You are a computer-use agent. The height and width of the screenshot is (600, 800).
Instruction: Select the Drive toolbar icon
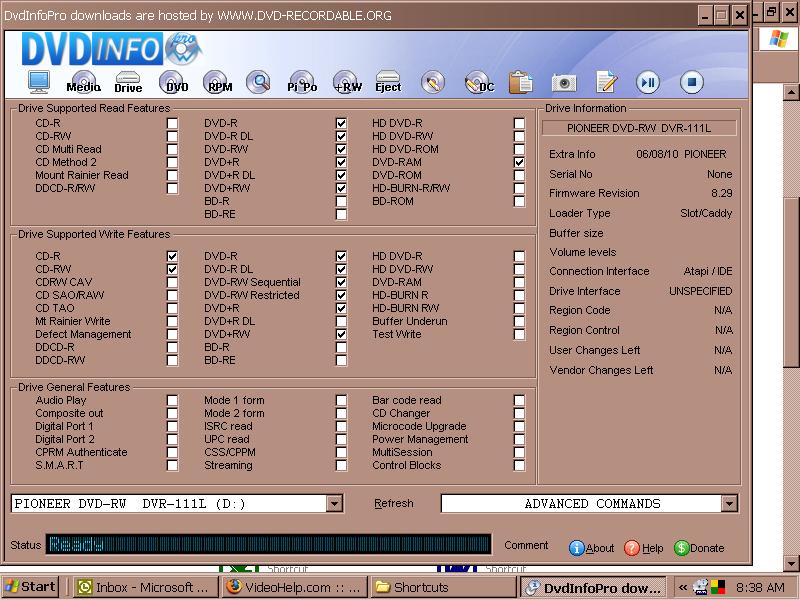128,82
